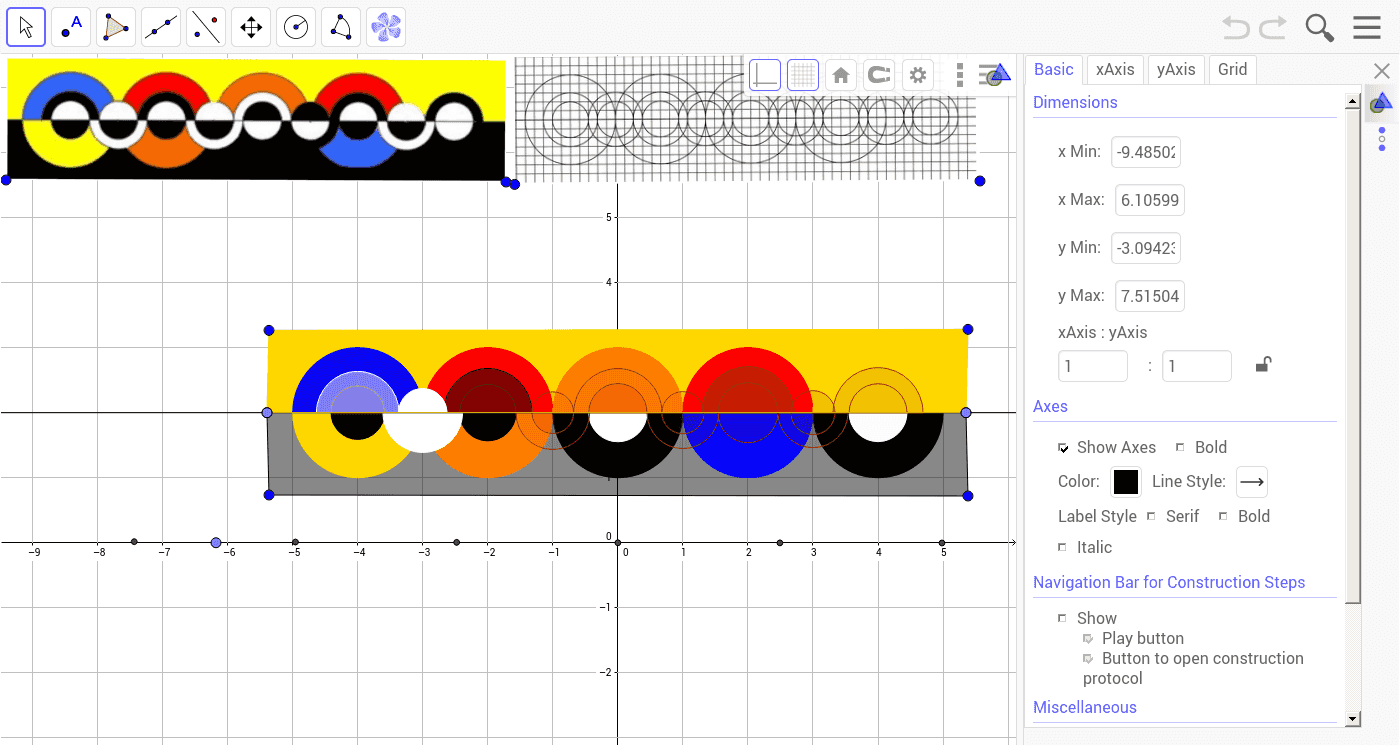Toggle navigation bar Show checkbox
Image resolution: width=1400 pixels, height=750 pixels.
point(1062,618)
